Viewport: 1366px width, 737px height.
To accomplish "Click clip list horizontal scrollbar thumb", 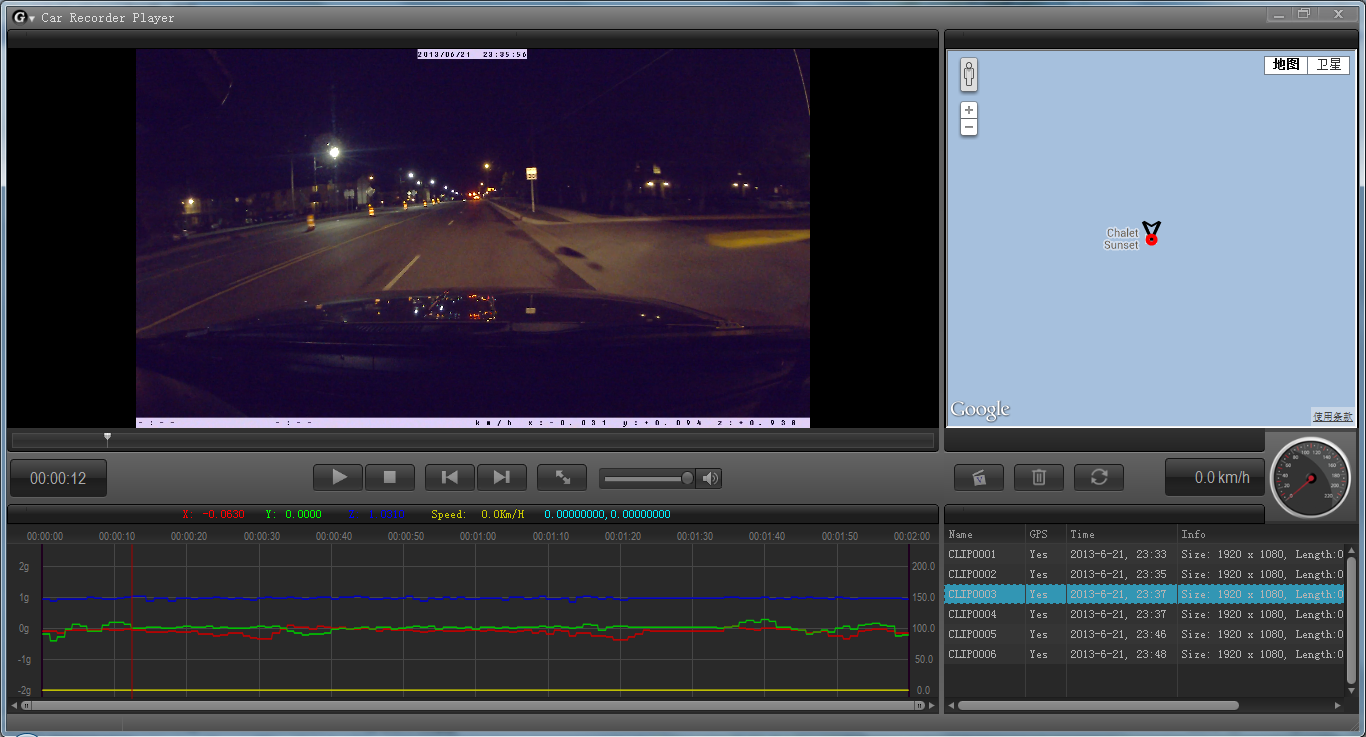I will 1098,705.
